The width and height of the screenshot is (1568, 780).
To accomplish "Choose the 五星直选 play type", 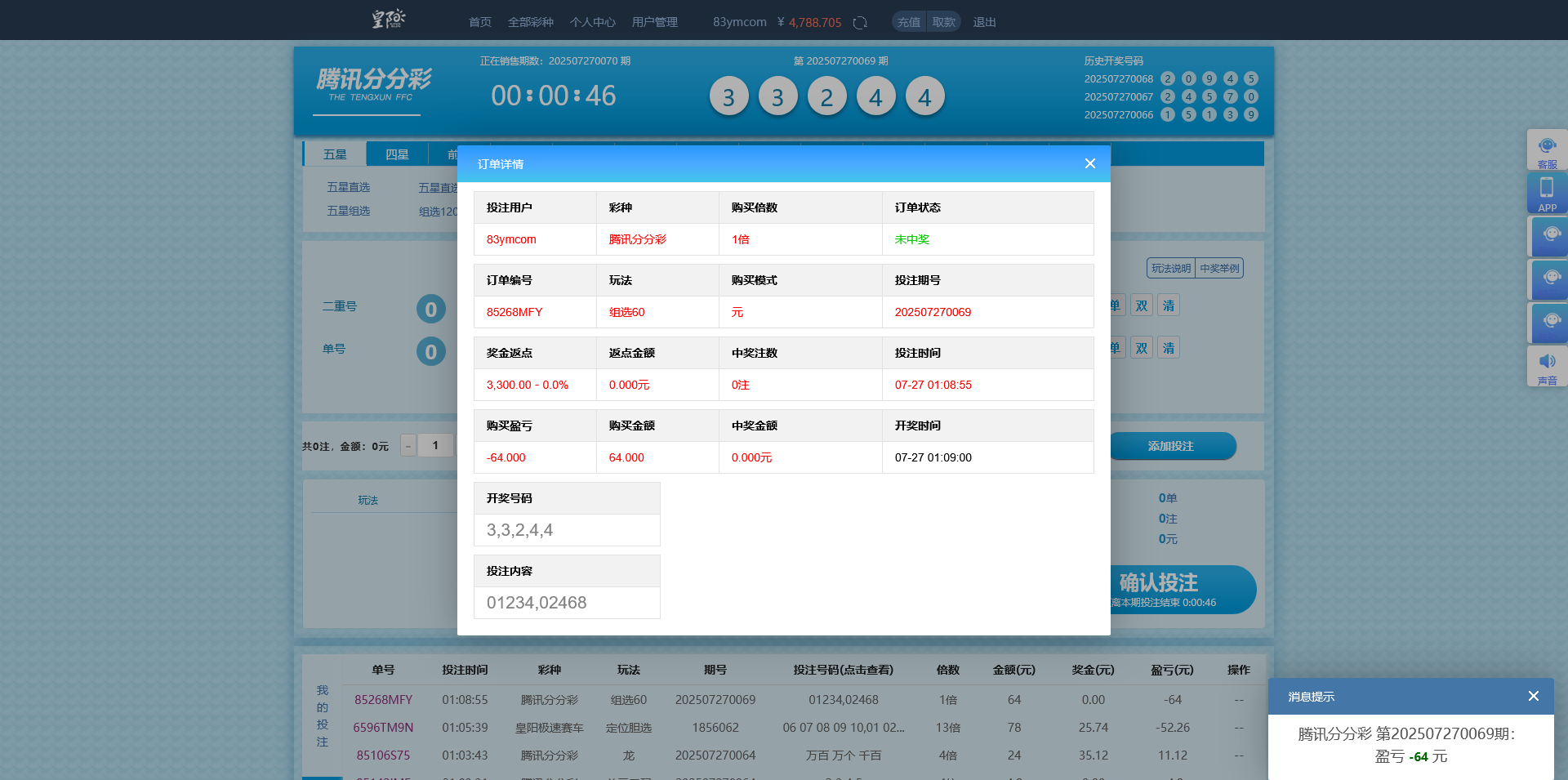I will (349, 187).
